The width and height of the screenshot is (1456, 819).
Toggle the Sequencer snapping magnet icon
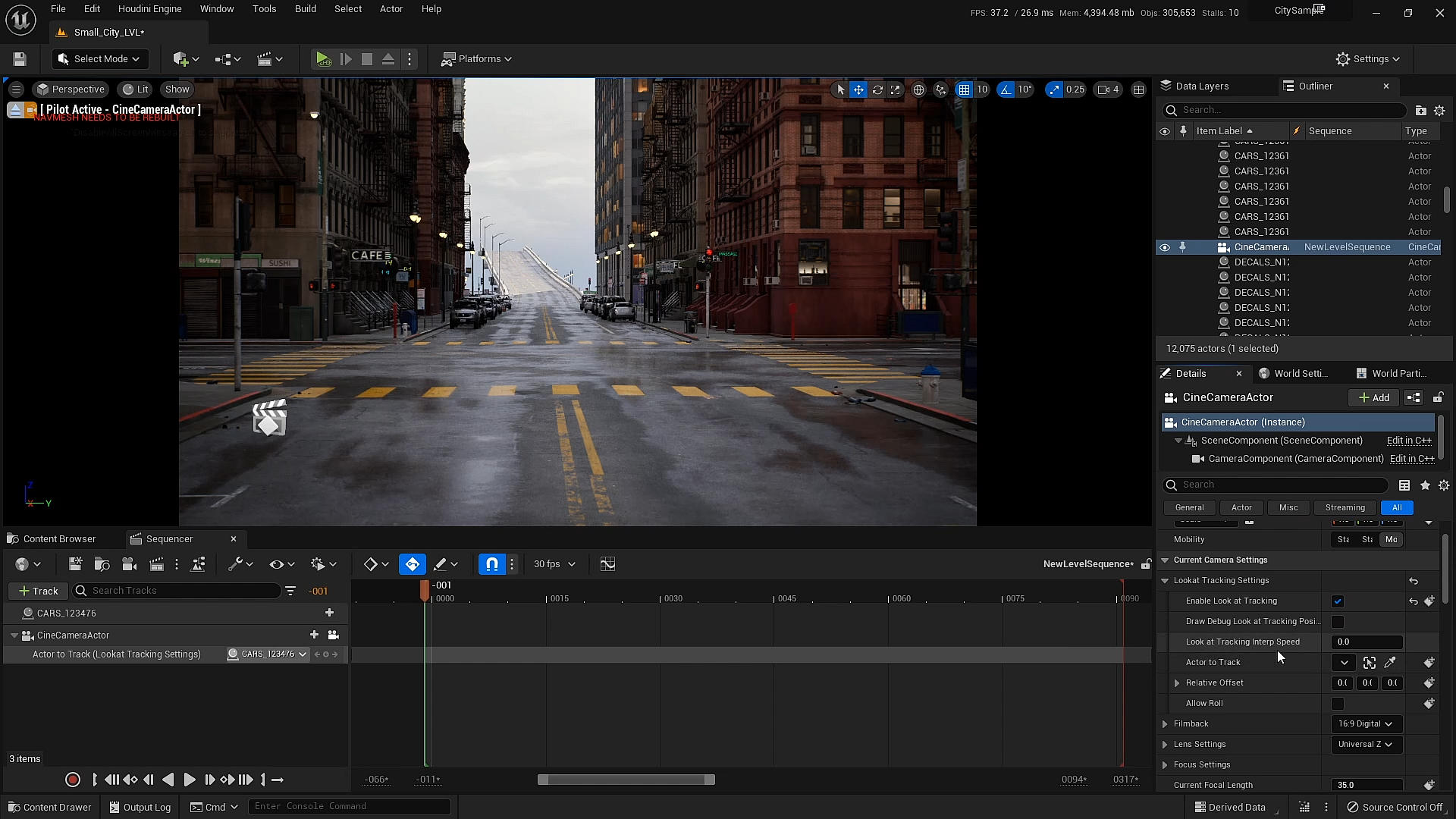[492, 564]
